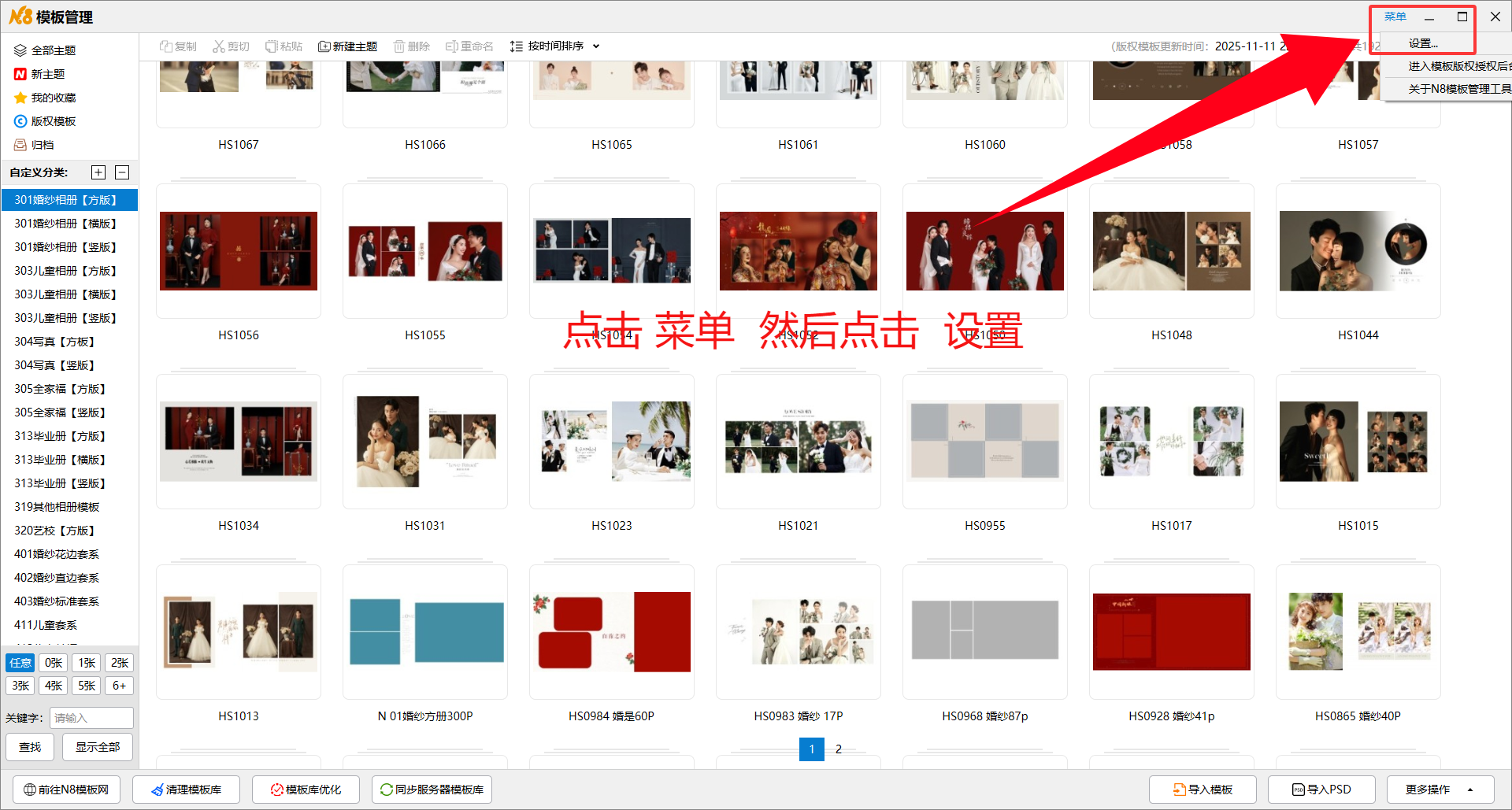Go to page 2 of templates
The image size is (1512, 810).
coord(839,749)
